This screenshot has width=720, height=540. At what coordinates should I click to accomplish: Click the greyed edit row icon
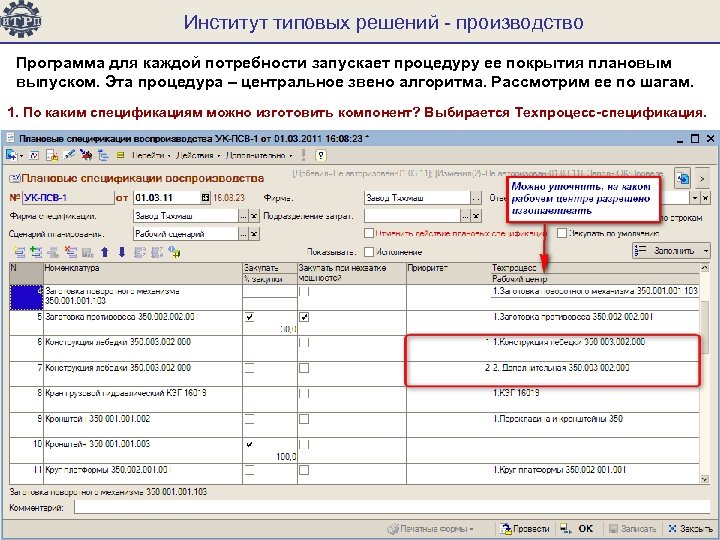pos(53,252)
